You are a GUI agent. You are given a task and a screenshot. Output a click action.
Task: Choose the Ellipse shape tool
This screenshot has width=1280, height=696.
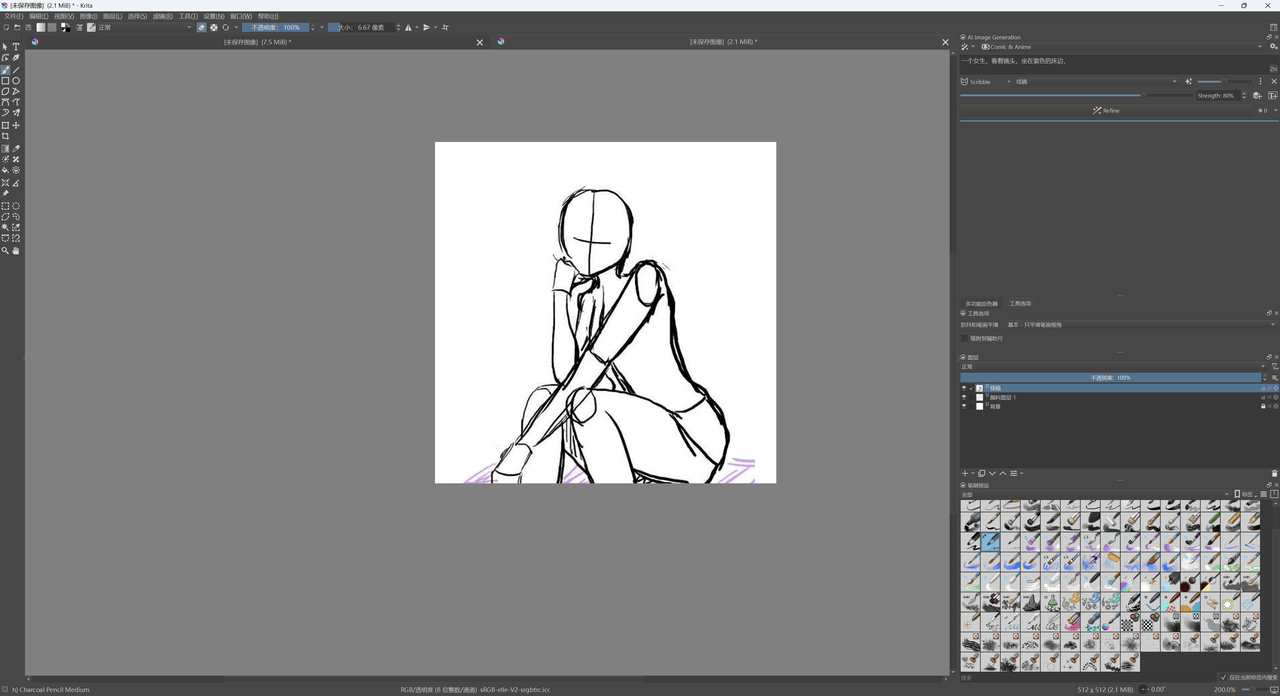pyautogui.click(x=16, y=81)
